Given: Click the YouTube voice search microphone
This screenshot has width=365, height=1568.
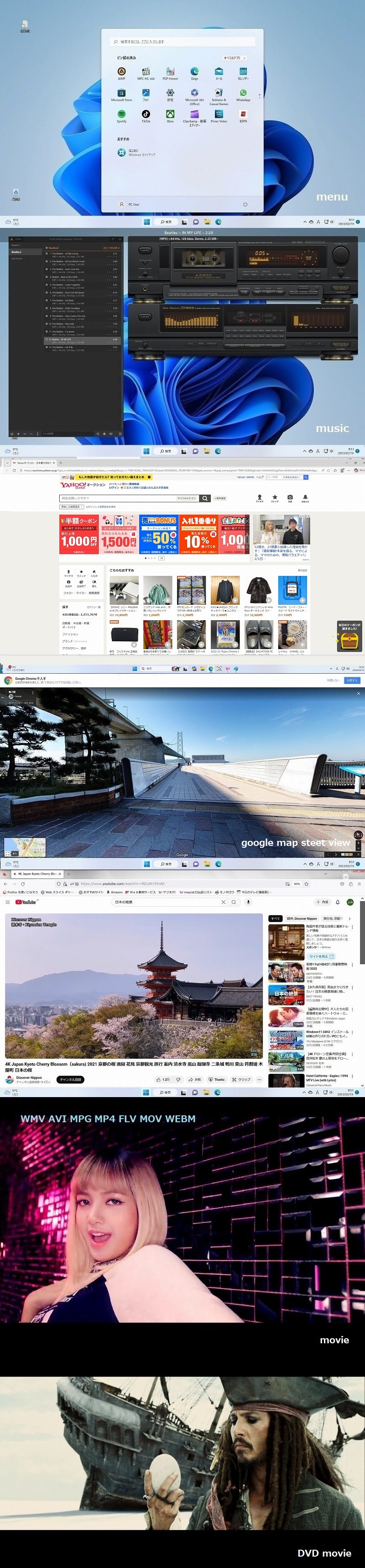Looking at the screenshot, I should [x=248, y=902].
